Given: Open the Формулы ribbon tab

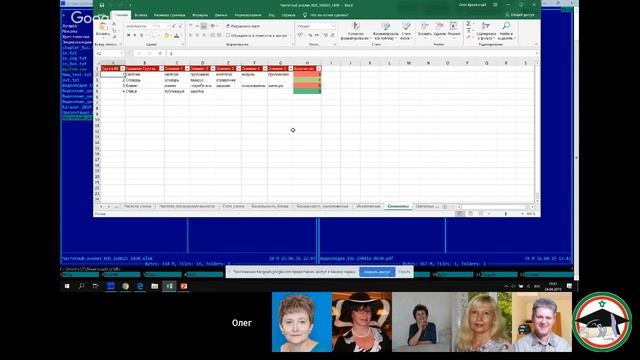Looking at the screenshot, I should (x=200, y=15).
